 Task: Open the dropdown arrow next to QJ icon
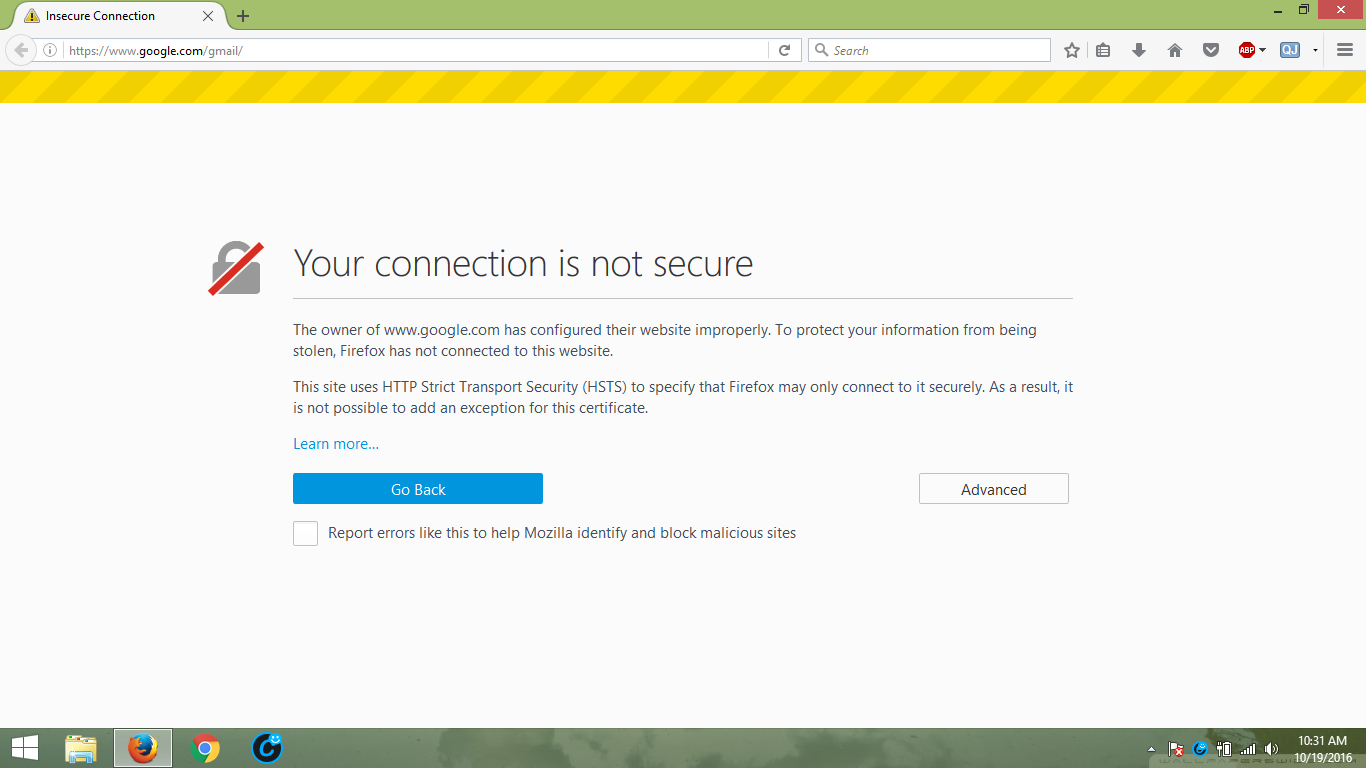point(1315,50)
